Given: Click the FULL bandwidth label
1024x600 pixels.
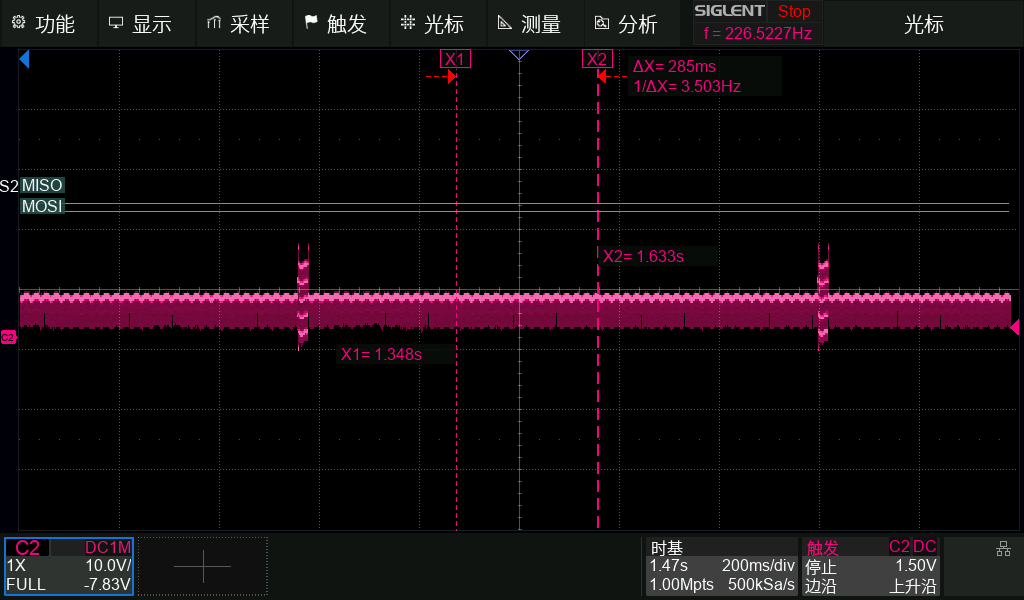Looking at the screenshot, I should point(25,584).
